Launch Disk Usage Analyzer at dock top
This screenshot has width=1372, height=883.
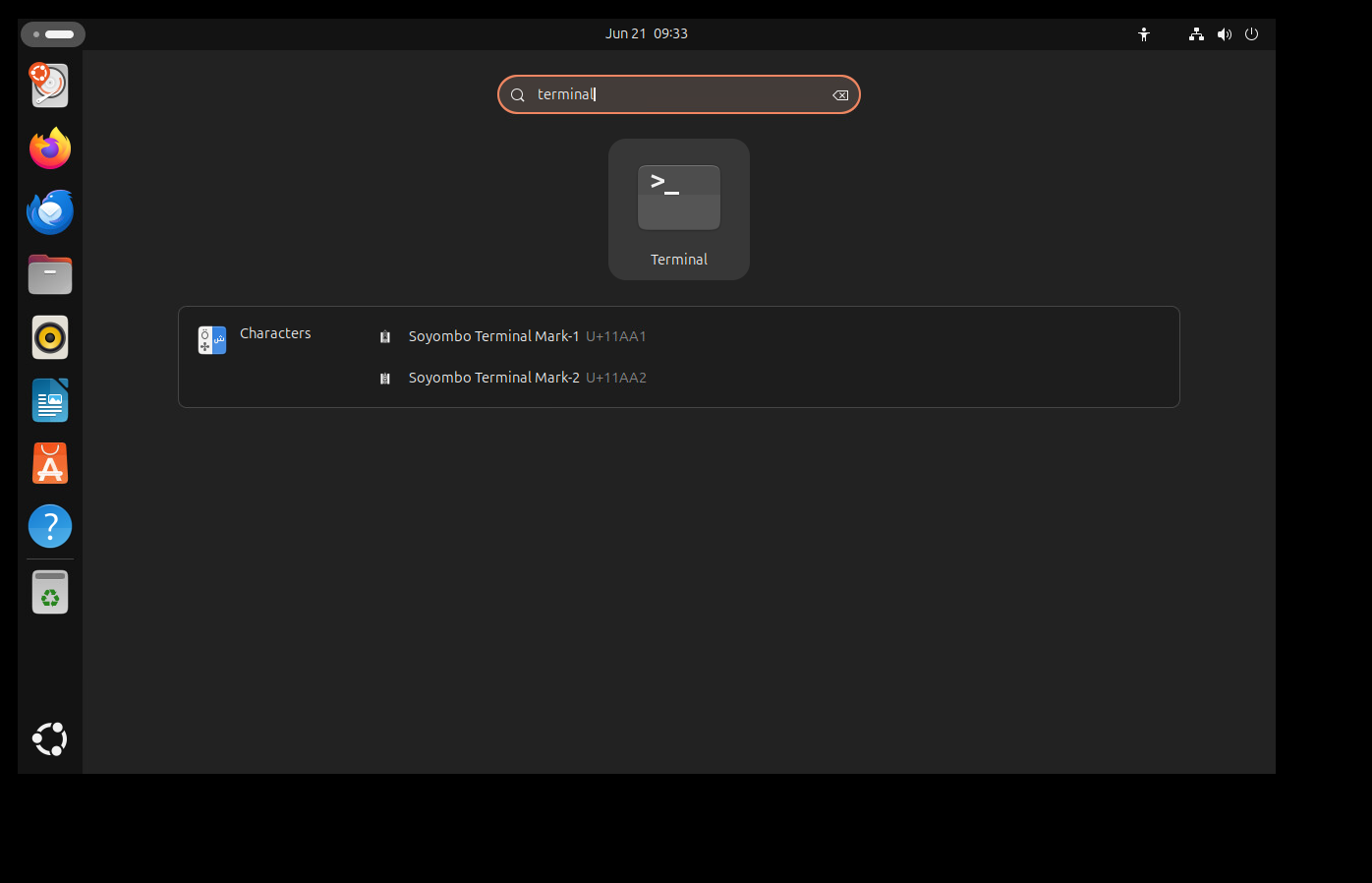pos(49,85)
